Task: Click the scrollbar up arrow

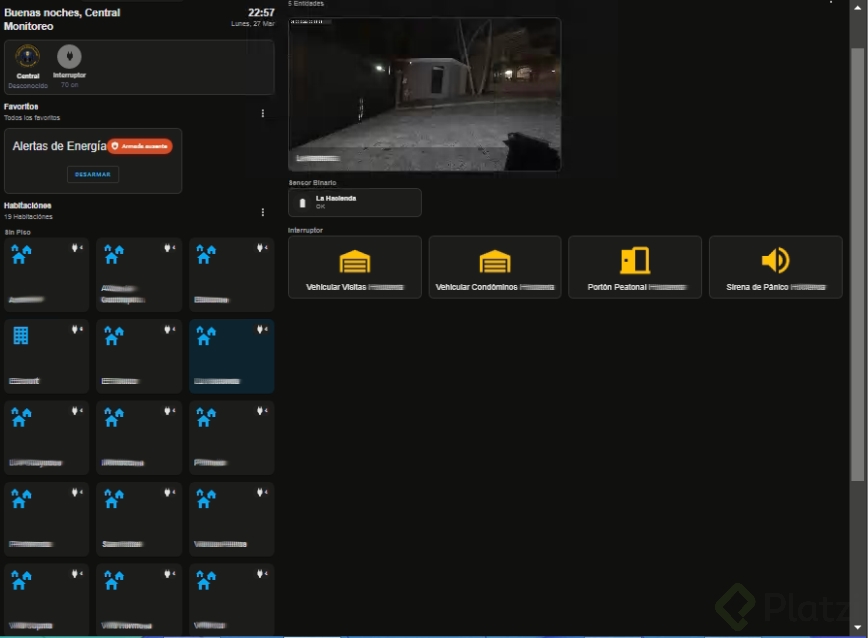Action: (857, 8)
